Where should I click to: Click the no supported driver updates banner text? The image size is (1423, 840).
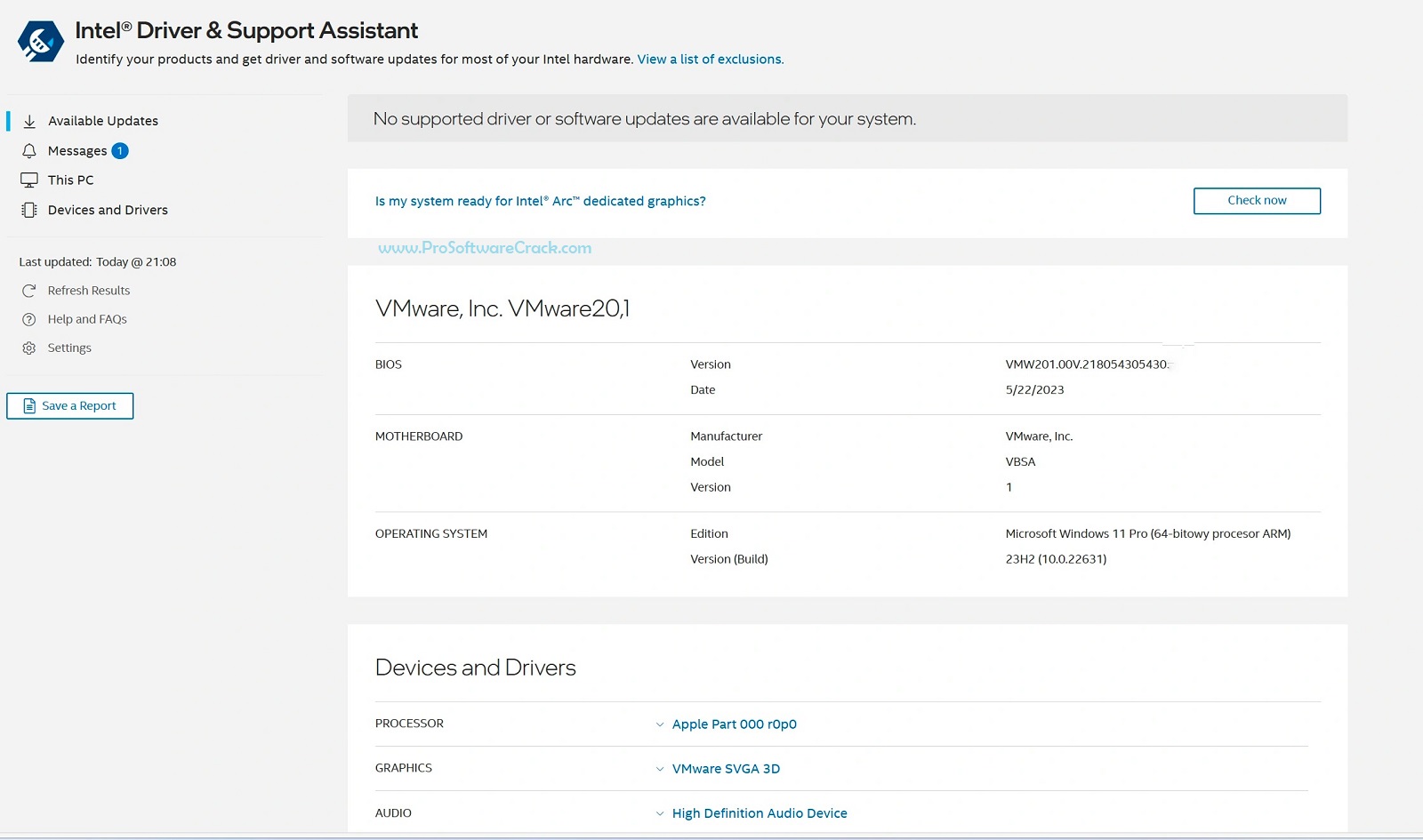click(x=645, y=119)
